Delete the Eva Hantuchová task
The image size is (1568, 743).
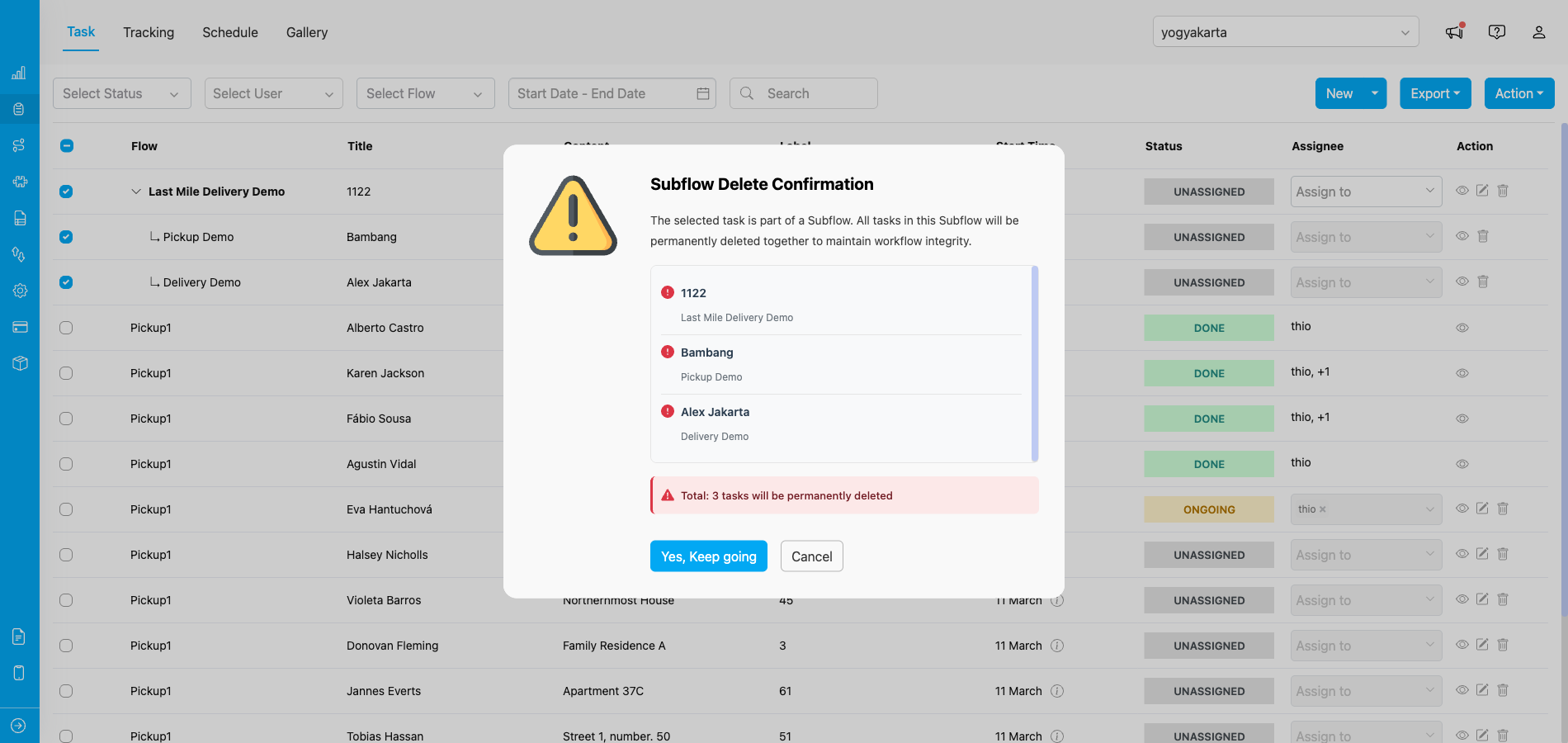[x=1503, y=509]
